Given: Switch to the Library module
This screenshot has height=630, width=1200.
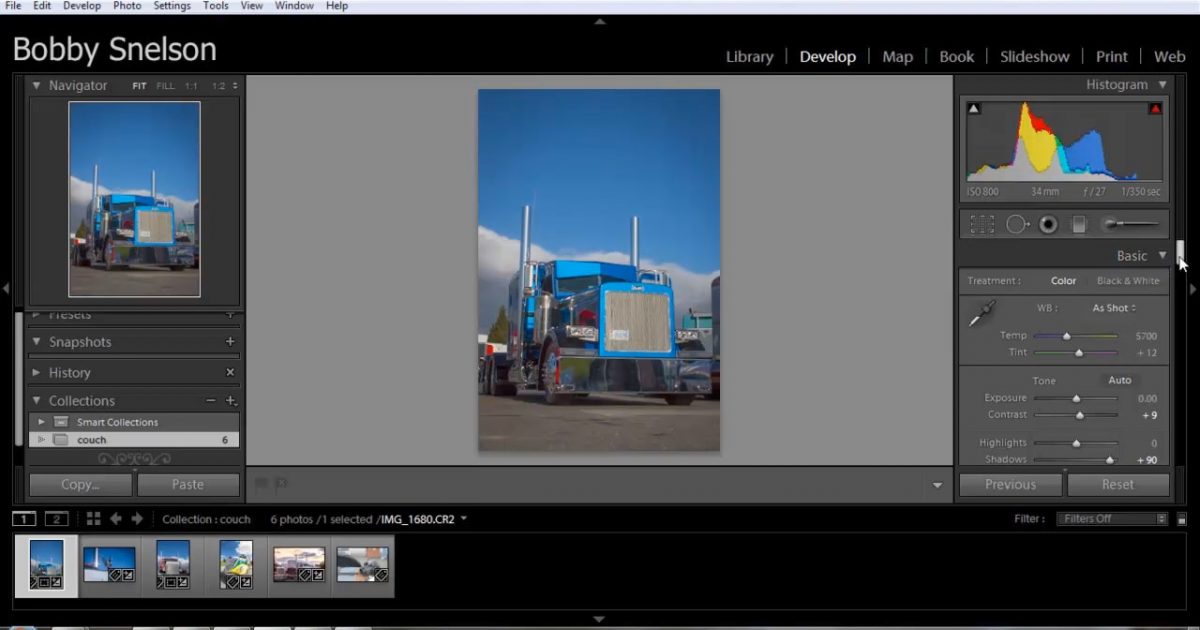Looking at the screenshot, I should [749, 57].
